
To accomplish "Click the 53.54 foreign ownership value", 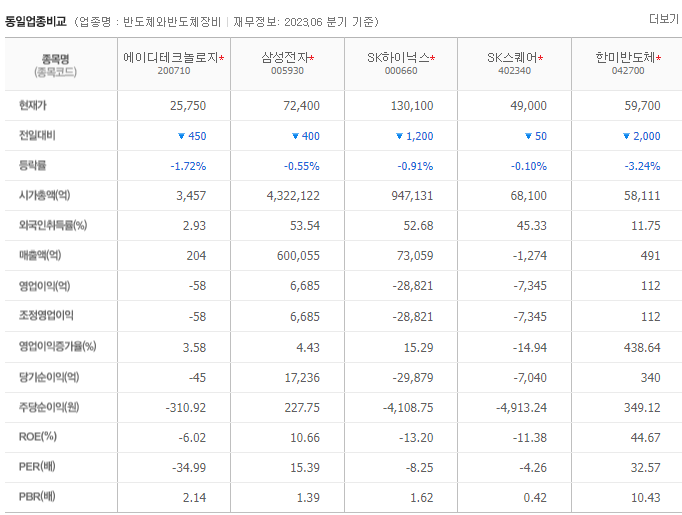I will coord(305,226).
